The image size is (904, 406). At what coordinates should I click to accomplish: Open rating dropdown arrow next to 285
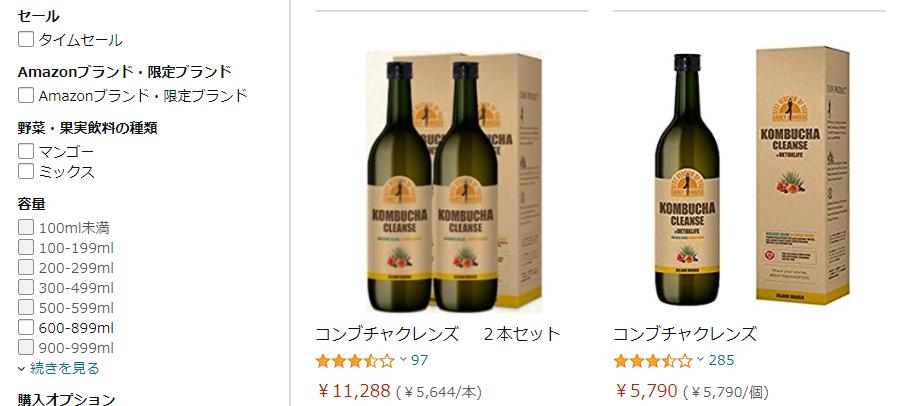click(700, 359)
